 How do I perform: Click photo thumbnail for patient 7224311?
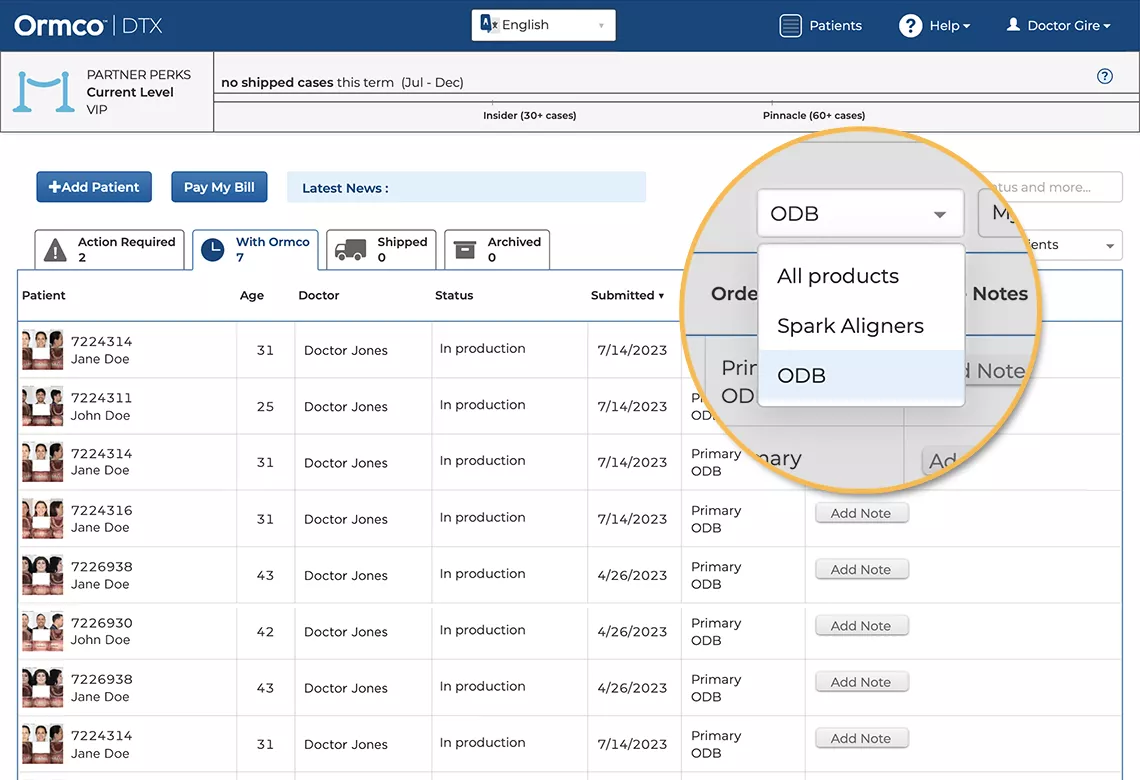tap(43, 406)
